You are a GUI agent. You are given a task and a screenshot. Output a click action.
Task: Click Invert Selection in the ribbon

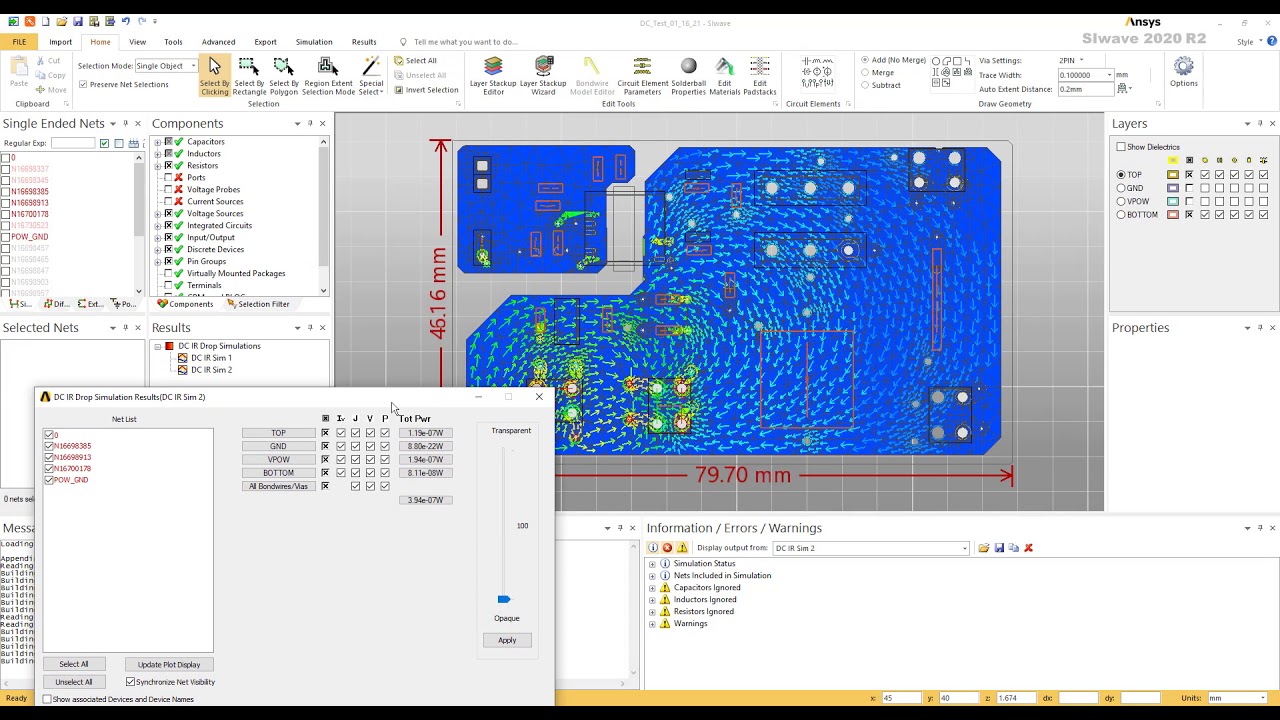[x=426, y=90]
